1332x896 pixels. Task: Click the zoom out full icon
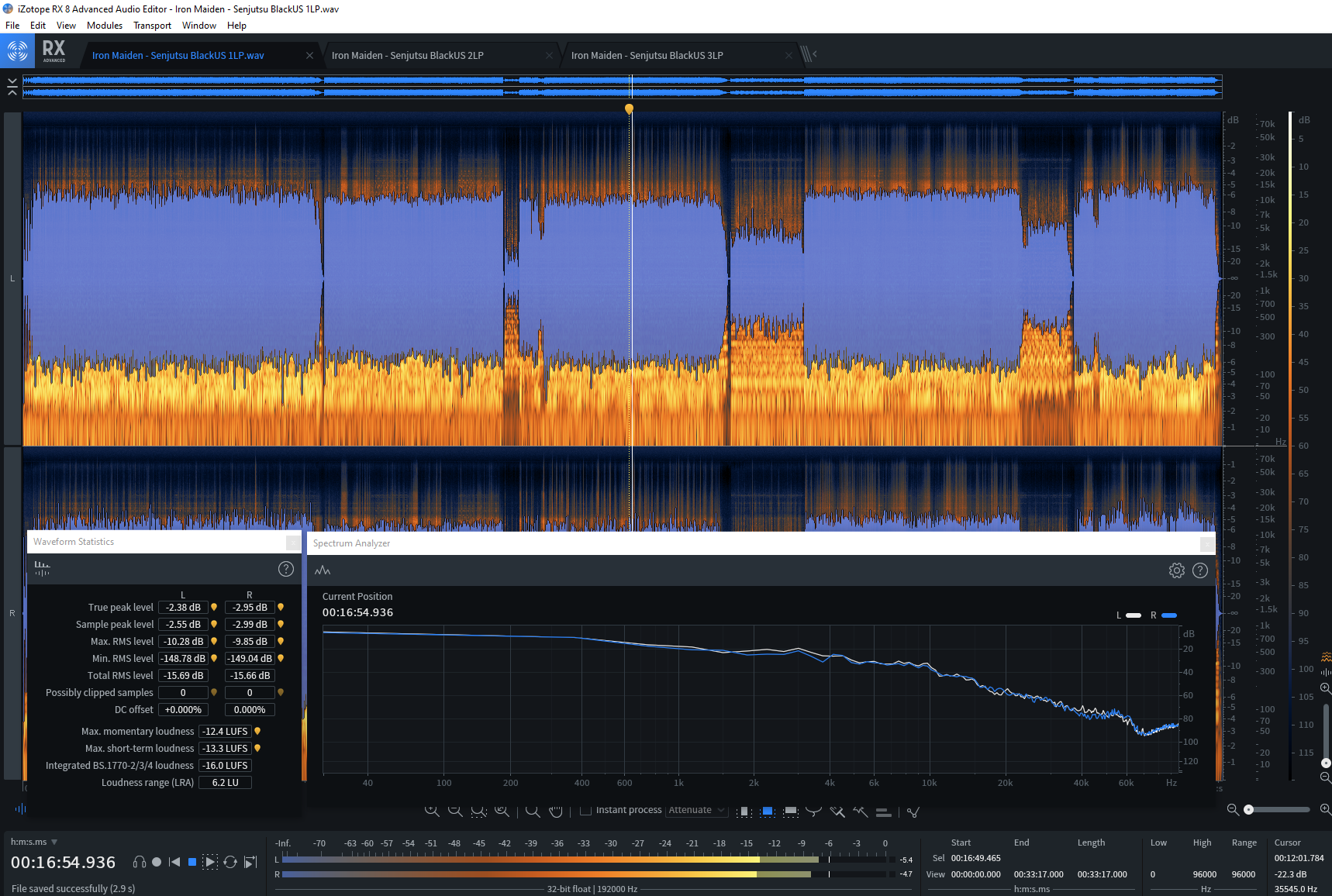(502, 811)
